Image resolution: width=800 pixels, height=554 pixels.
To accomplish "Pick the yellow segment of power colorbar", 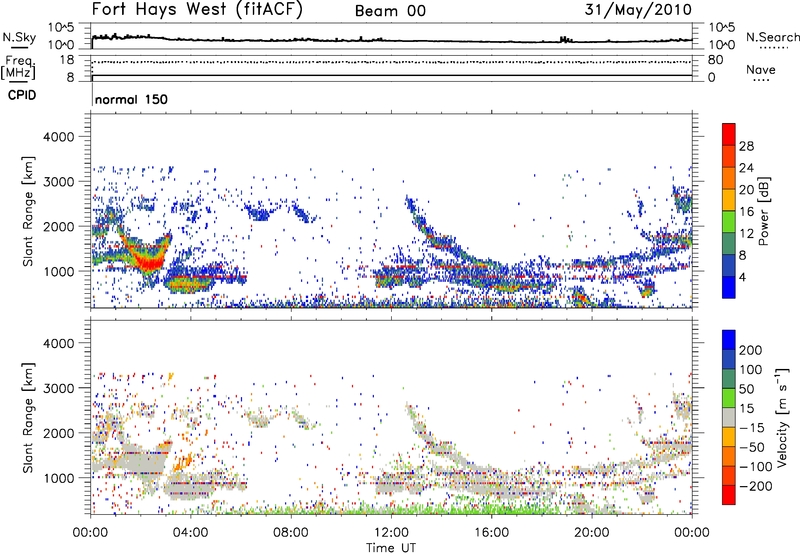I will click(729, 200).
